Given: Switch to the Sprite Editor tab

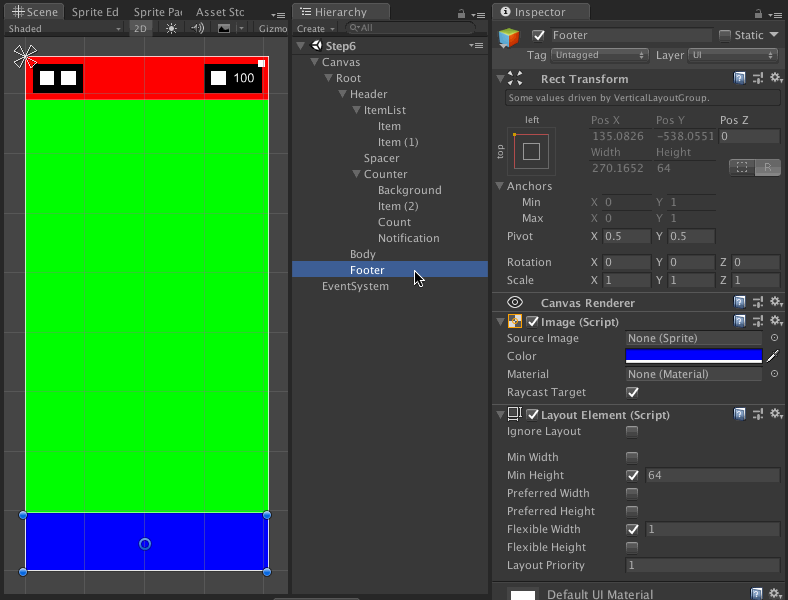Looking at the screenshot, I should [x=95, y=12].
